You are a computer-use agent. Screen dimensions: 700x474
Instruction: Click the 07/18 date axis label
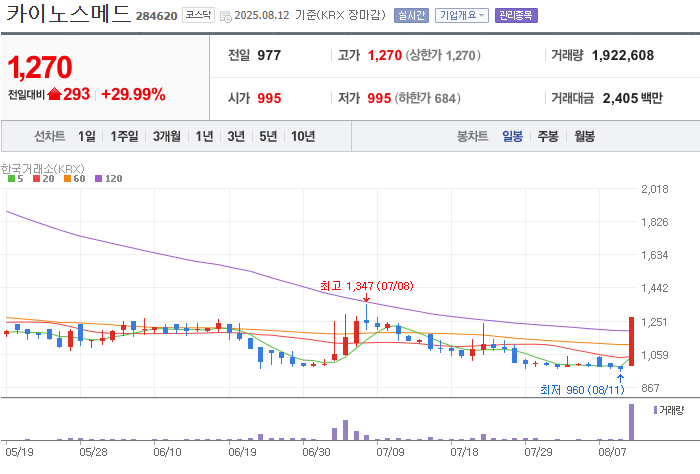click(x=464, y=452)
